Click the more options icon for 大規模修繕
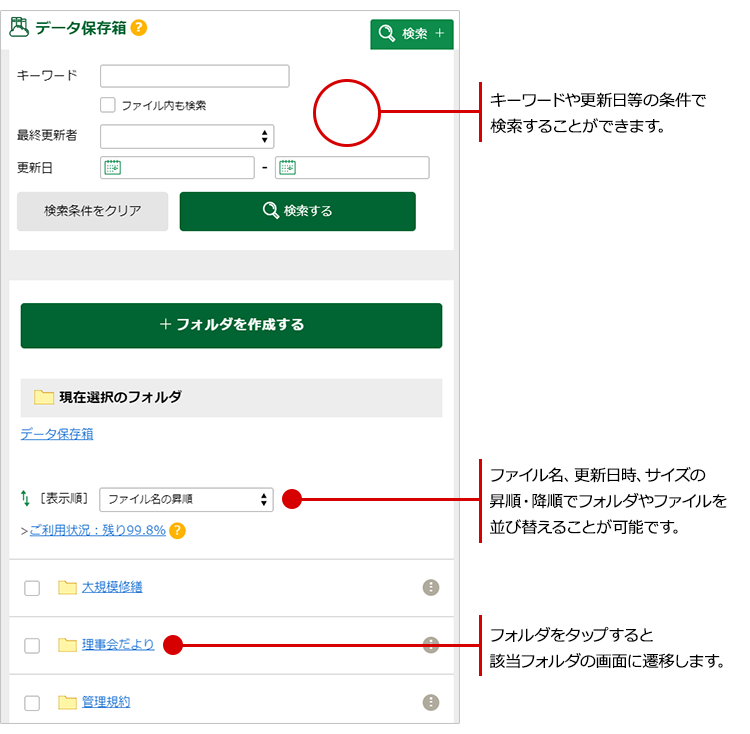The image size is (750, 734). pos(431,588)
